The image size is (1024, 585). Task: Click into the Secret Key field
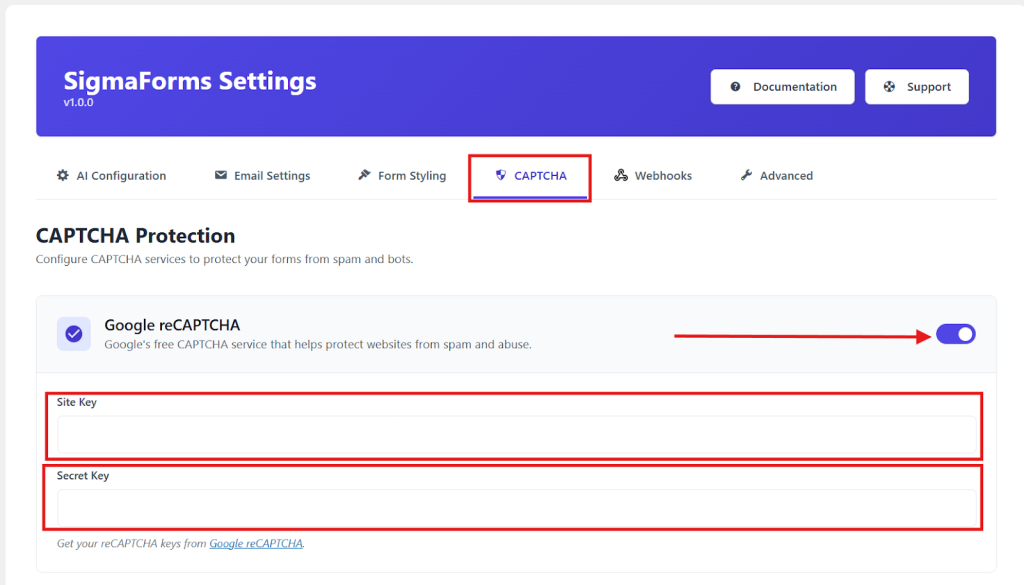click(x=516, y=509)
